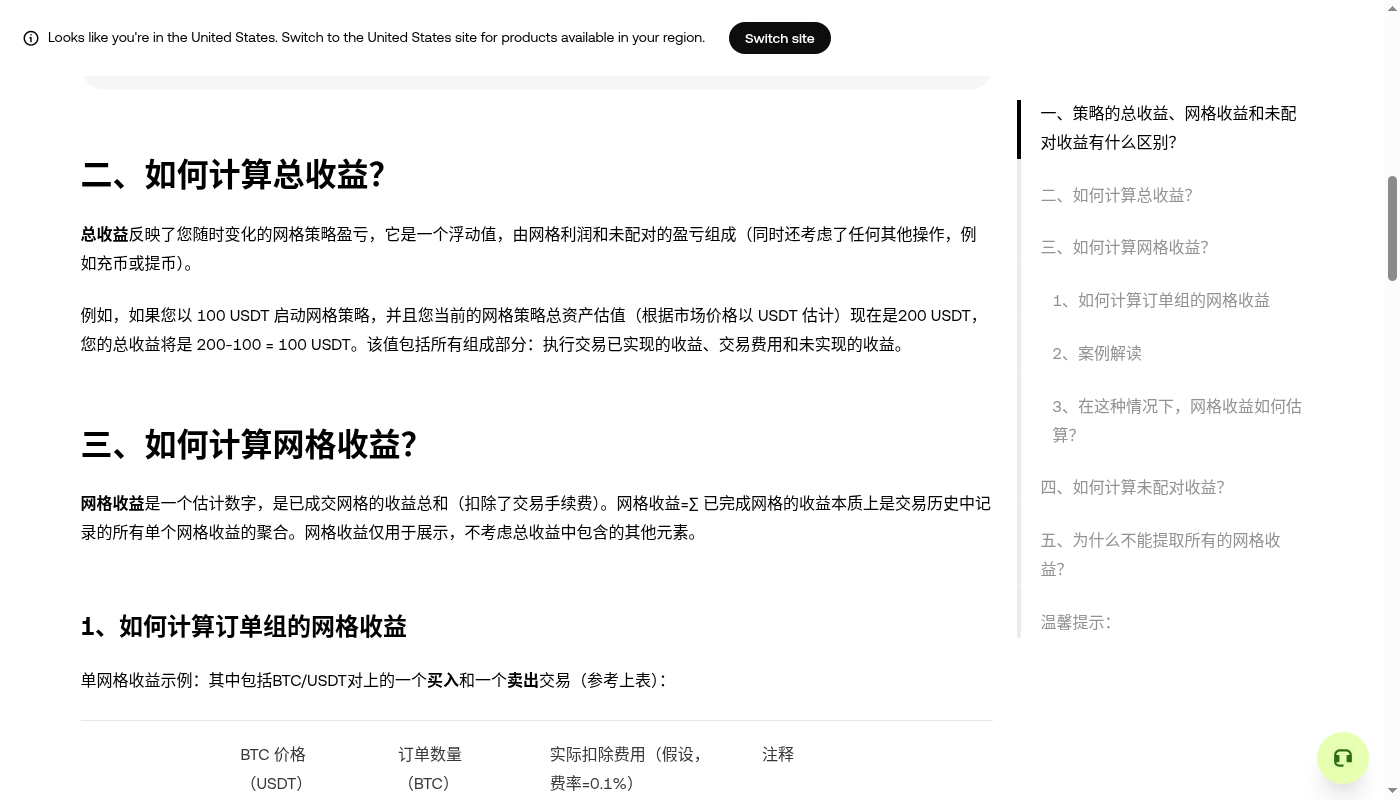Viewport: 1400px width, 800px height.
Task: Click the heading 二、如何计算总收益?
Action: 233,175
